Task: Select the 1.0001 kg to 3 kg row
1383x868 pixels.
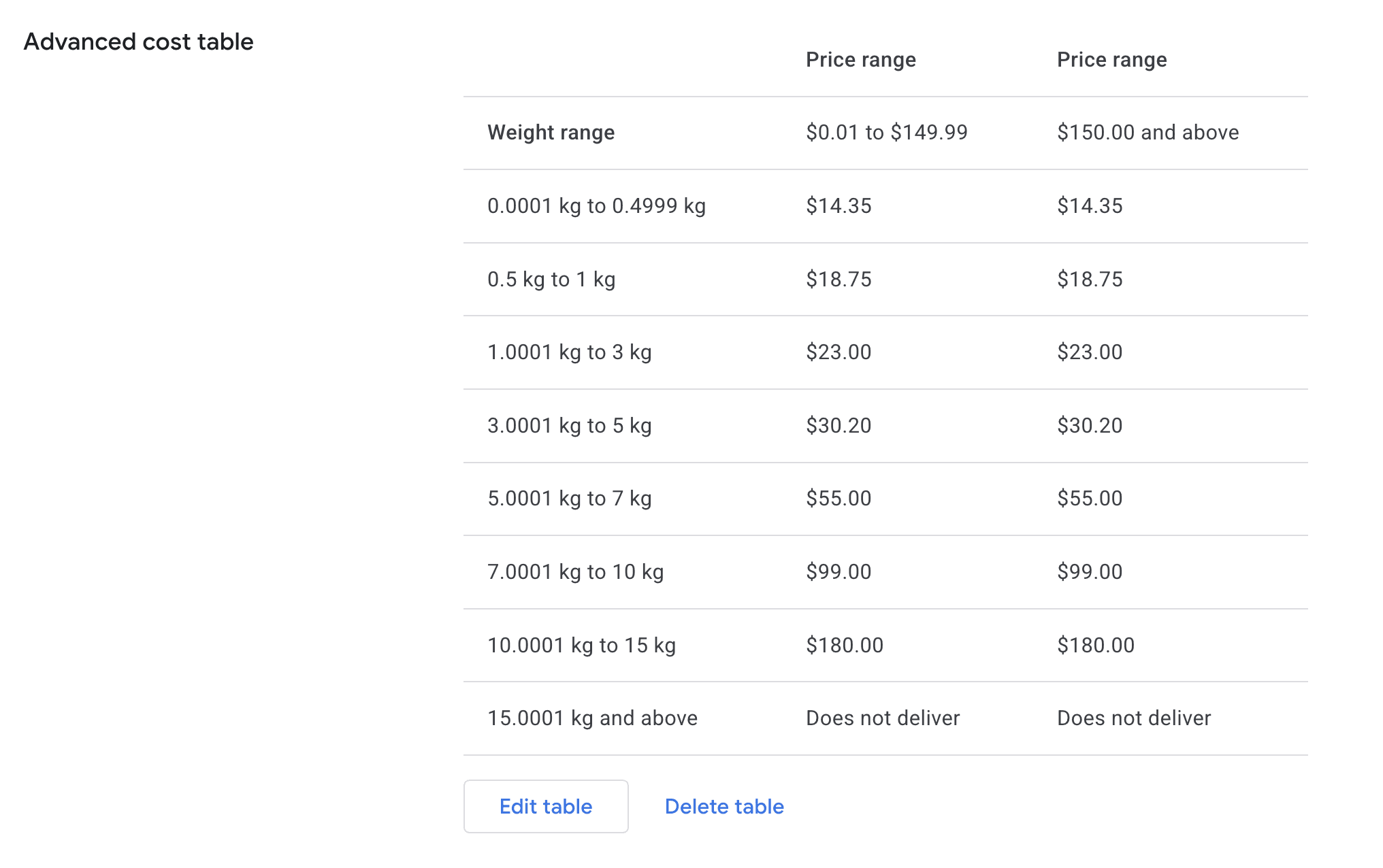Action: point(569,352)
